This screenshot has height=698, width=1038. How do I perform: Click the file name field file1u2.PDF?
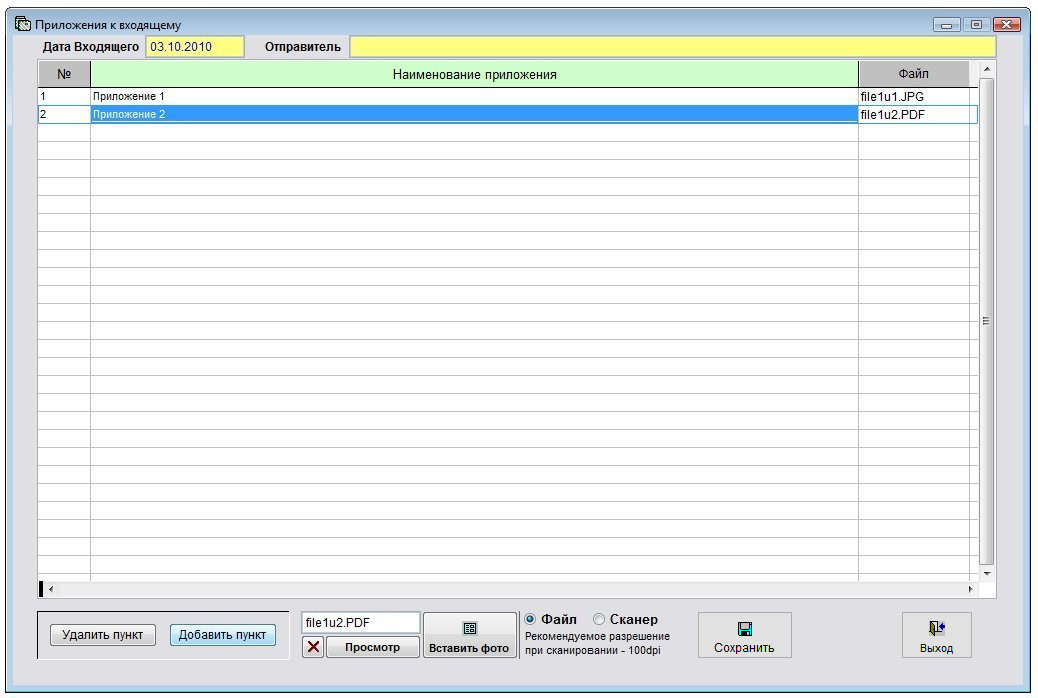(361, 623)
